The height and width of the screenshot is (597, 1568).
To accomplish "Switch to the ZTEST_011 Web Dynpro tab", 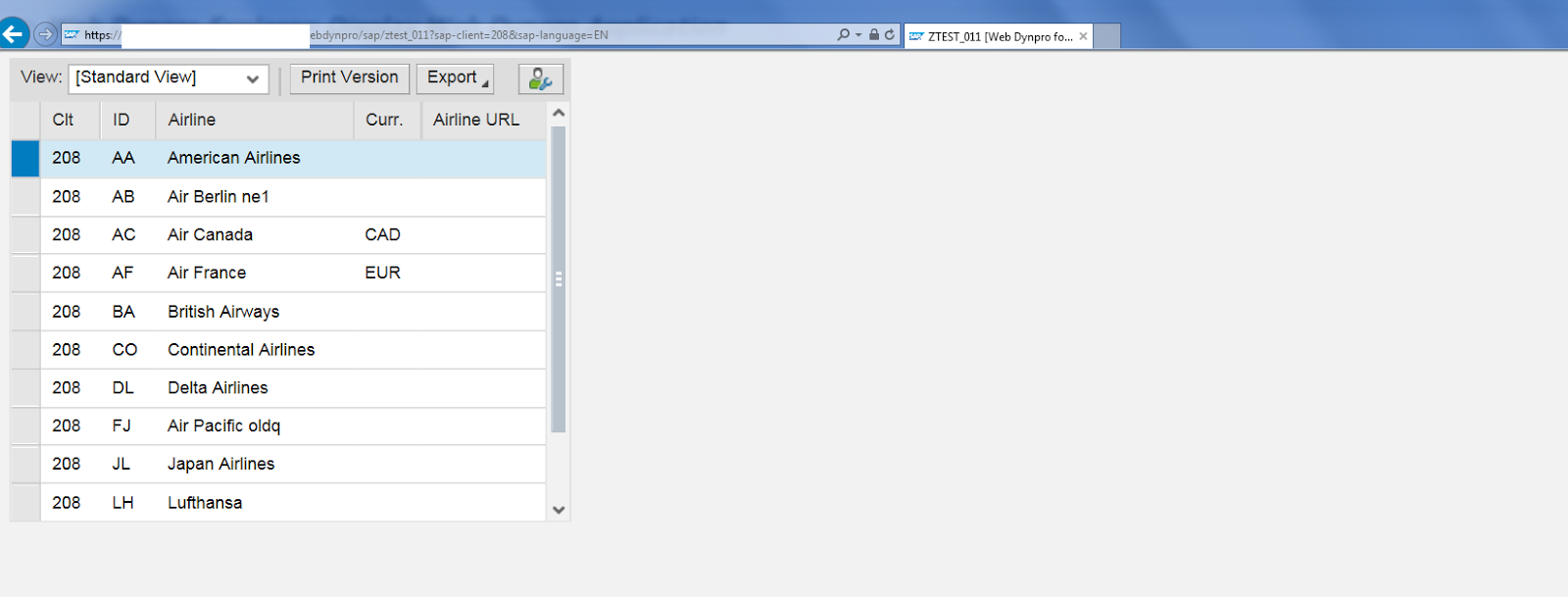I will tap(999, 36).
